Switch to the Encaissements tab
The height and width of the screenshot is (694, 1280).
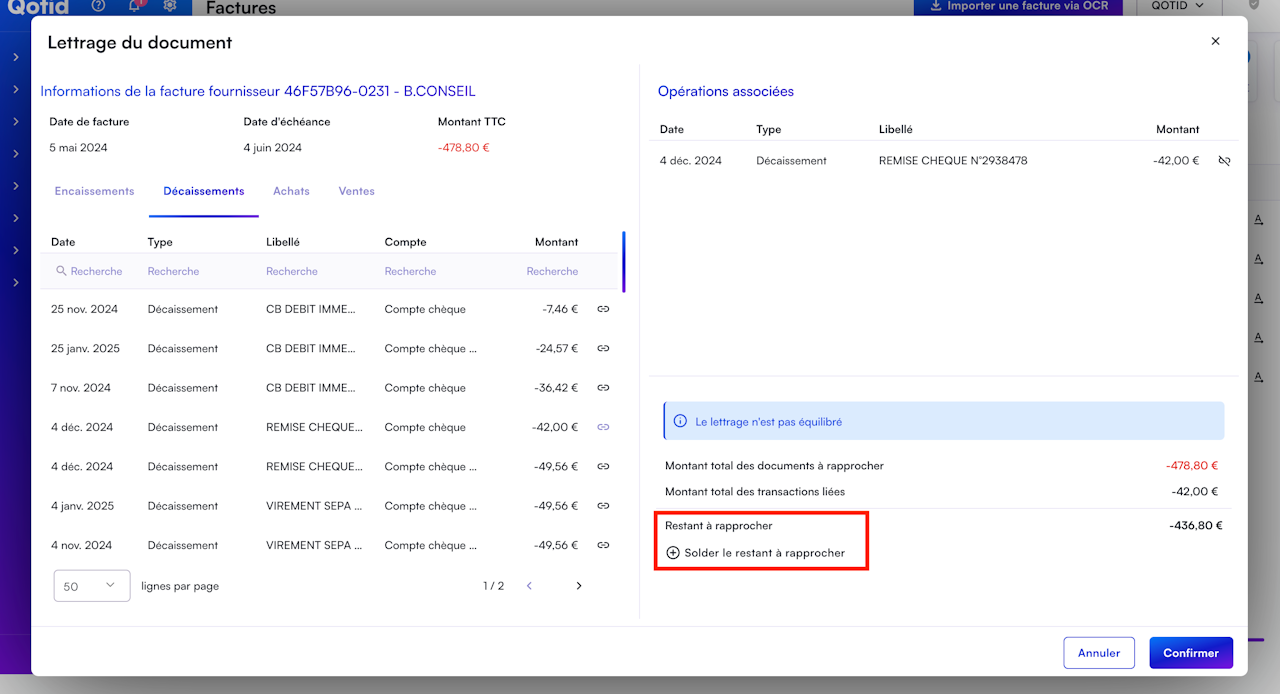(94, 191)
